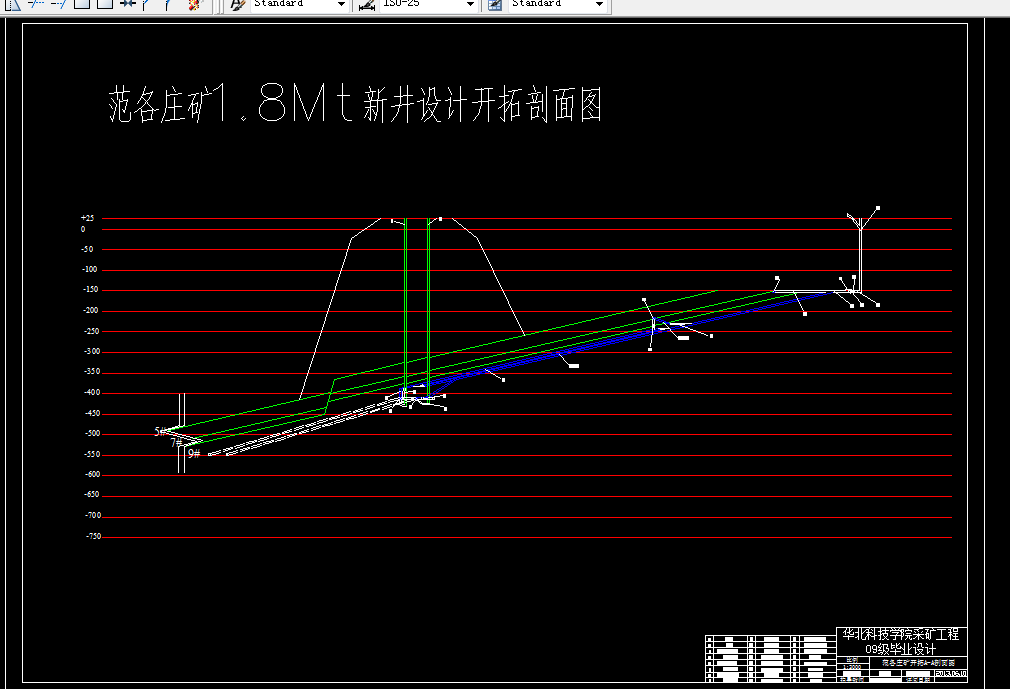Select the -600 elevation label

pyautogui.click(x=92, y=474)
